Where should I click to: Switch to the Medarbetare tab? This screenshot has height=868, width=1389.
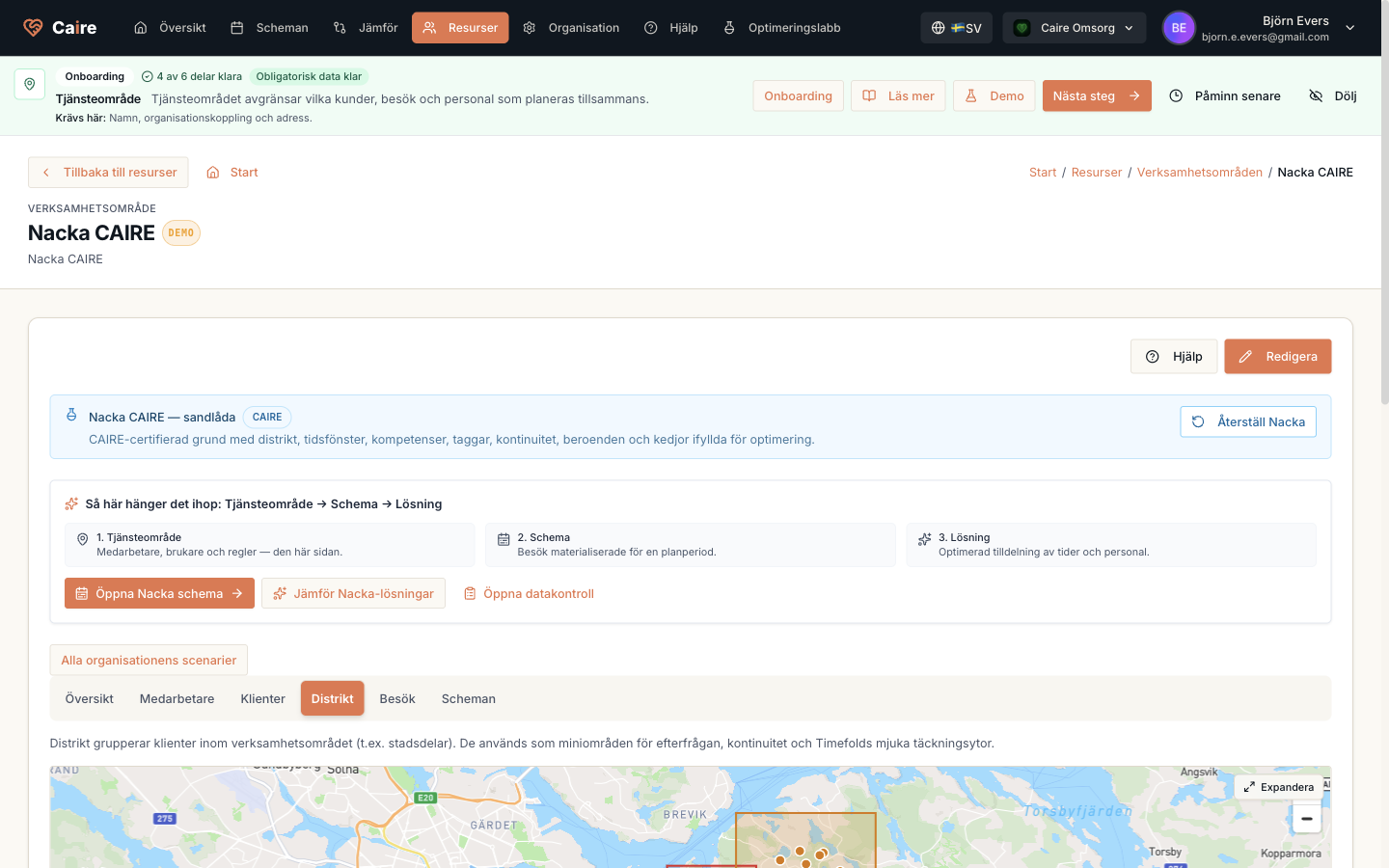[177, 699]
